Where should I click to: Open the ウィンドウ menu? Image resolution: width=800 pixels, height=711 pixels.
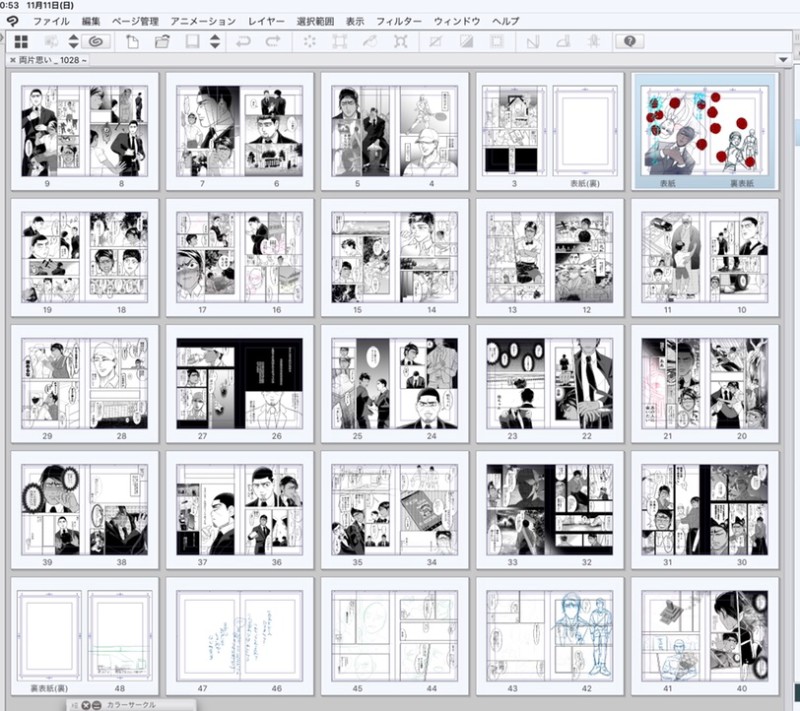(x=457, y=21)
